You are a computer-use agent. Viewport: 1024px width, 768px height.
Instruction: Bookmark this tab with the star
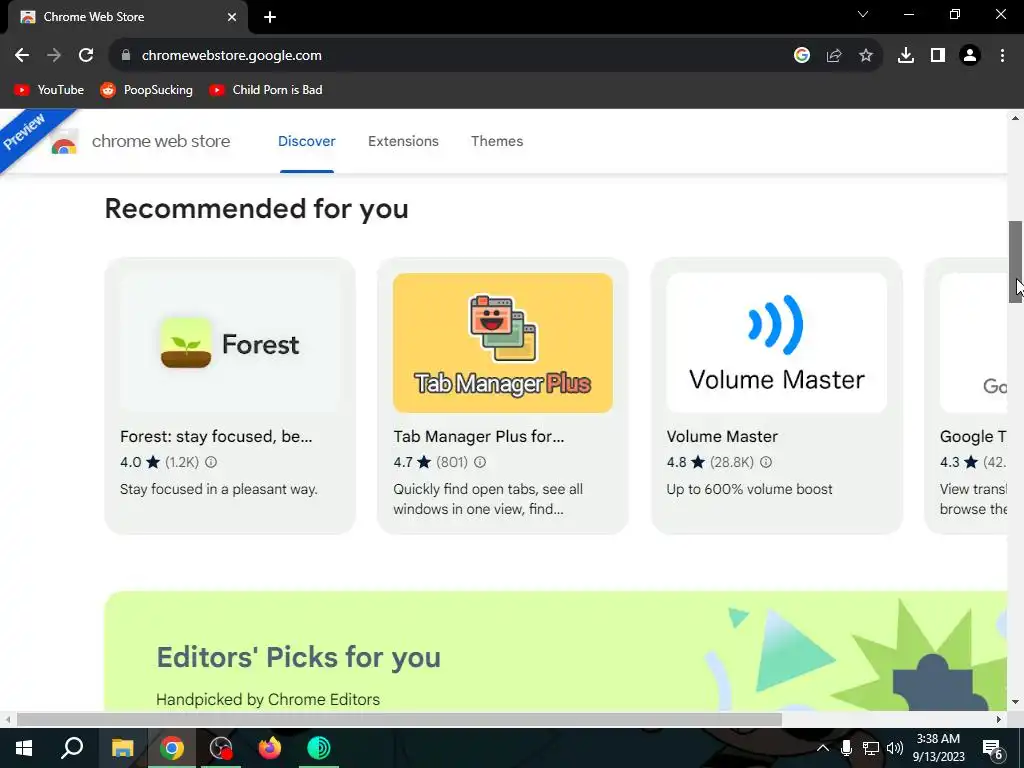point(866,56)
